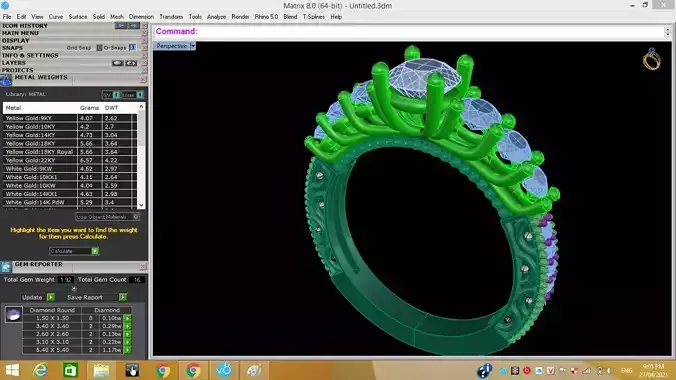
Task: Open the Curve menu
Action: coord(56,17)
